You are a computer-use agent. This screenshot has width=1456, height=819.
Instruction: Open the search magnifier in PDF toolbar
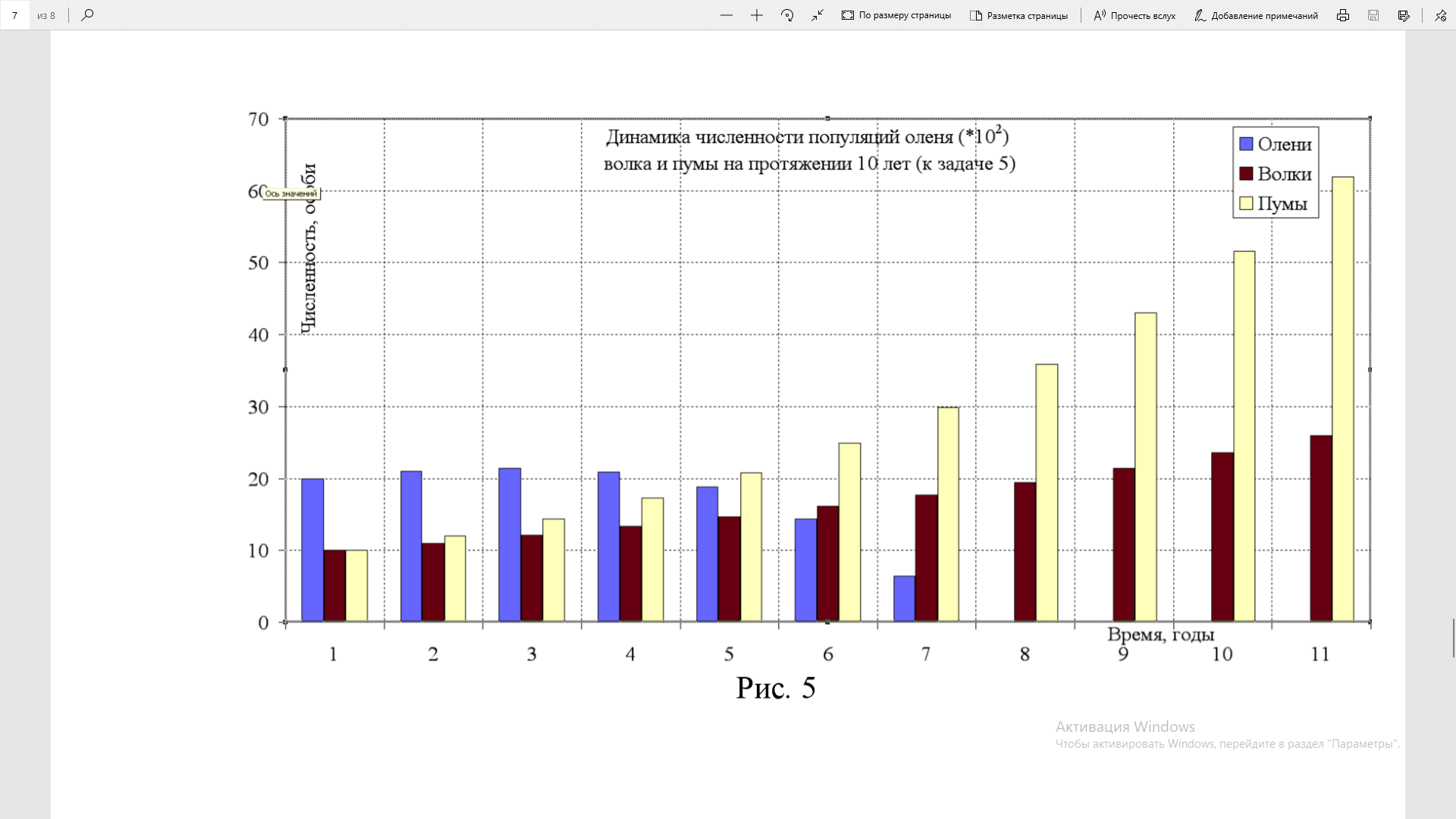(87, 15)
